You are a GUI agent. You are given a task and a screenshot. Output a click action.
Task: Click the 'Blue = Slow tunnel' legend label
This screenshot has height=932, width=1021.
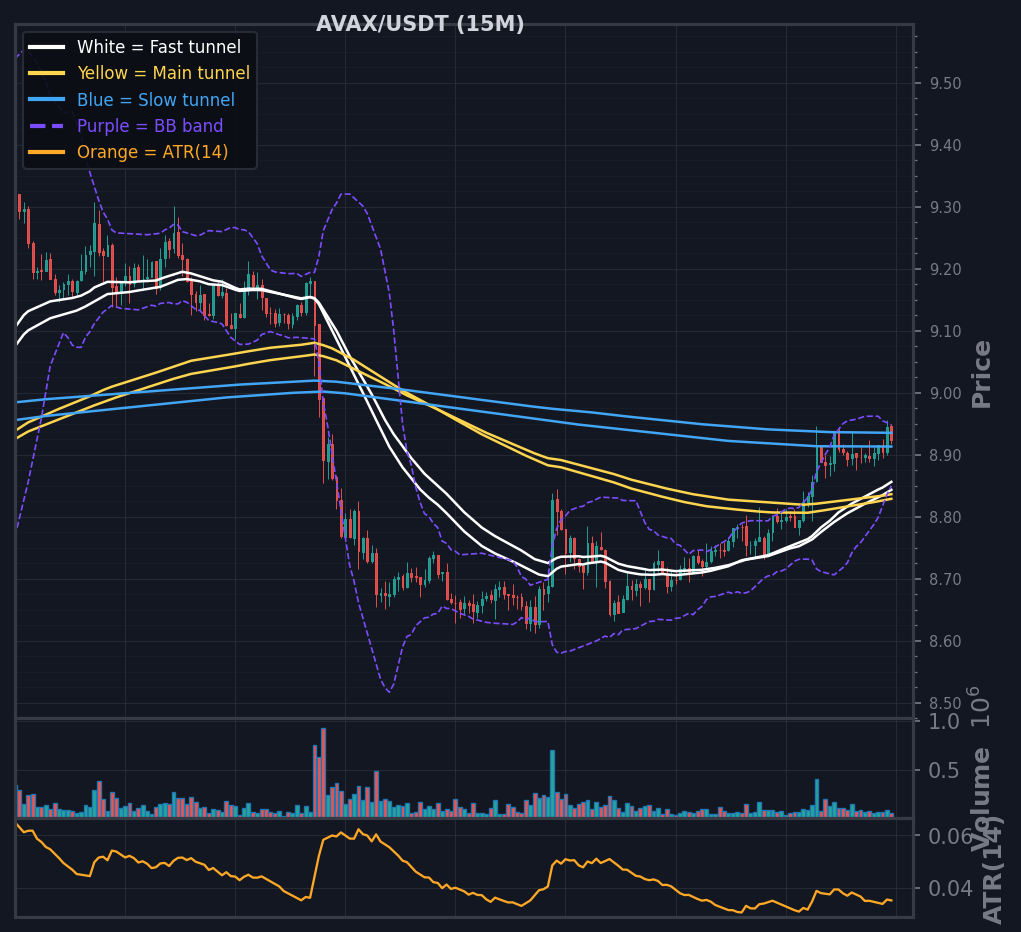[156, 100]
